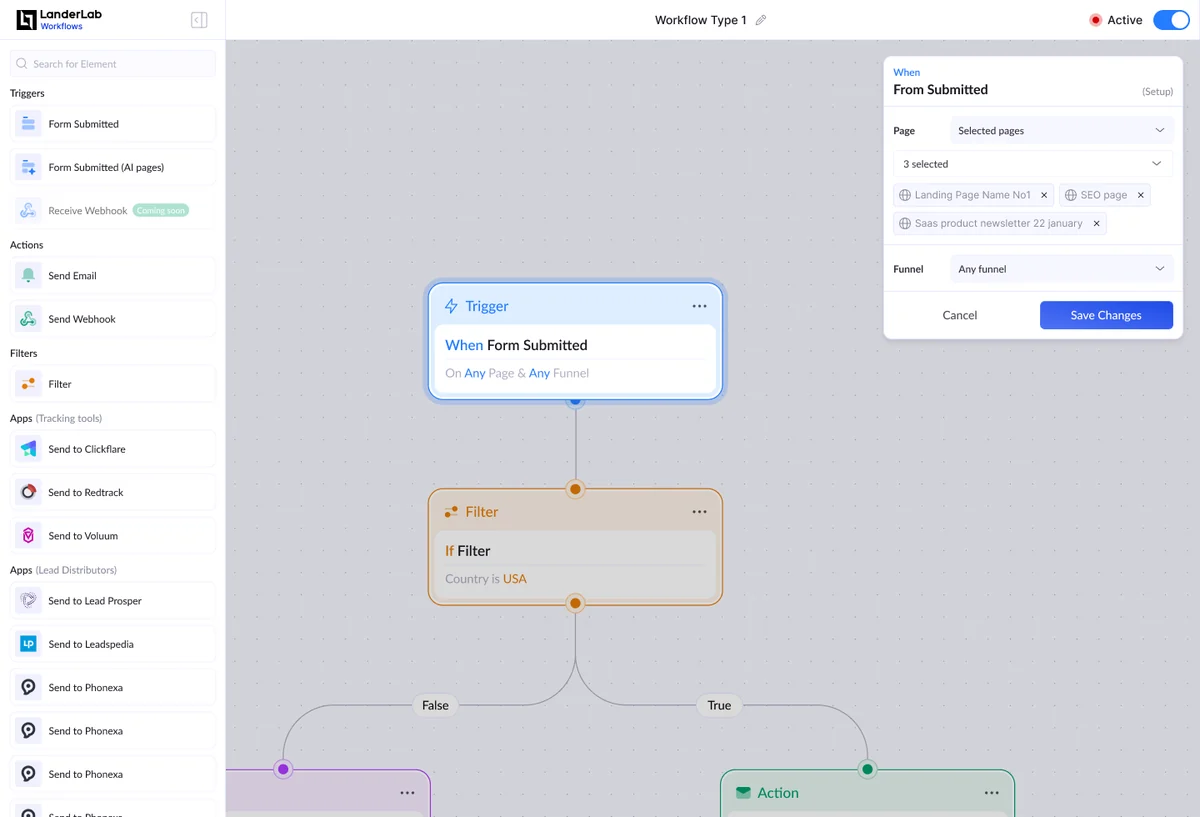Expand the 3 selected pages dropdown
The image size is (1200, 817).
pos(1033,164)
